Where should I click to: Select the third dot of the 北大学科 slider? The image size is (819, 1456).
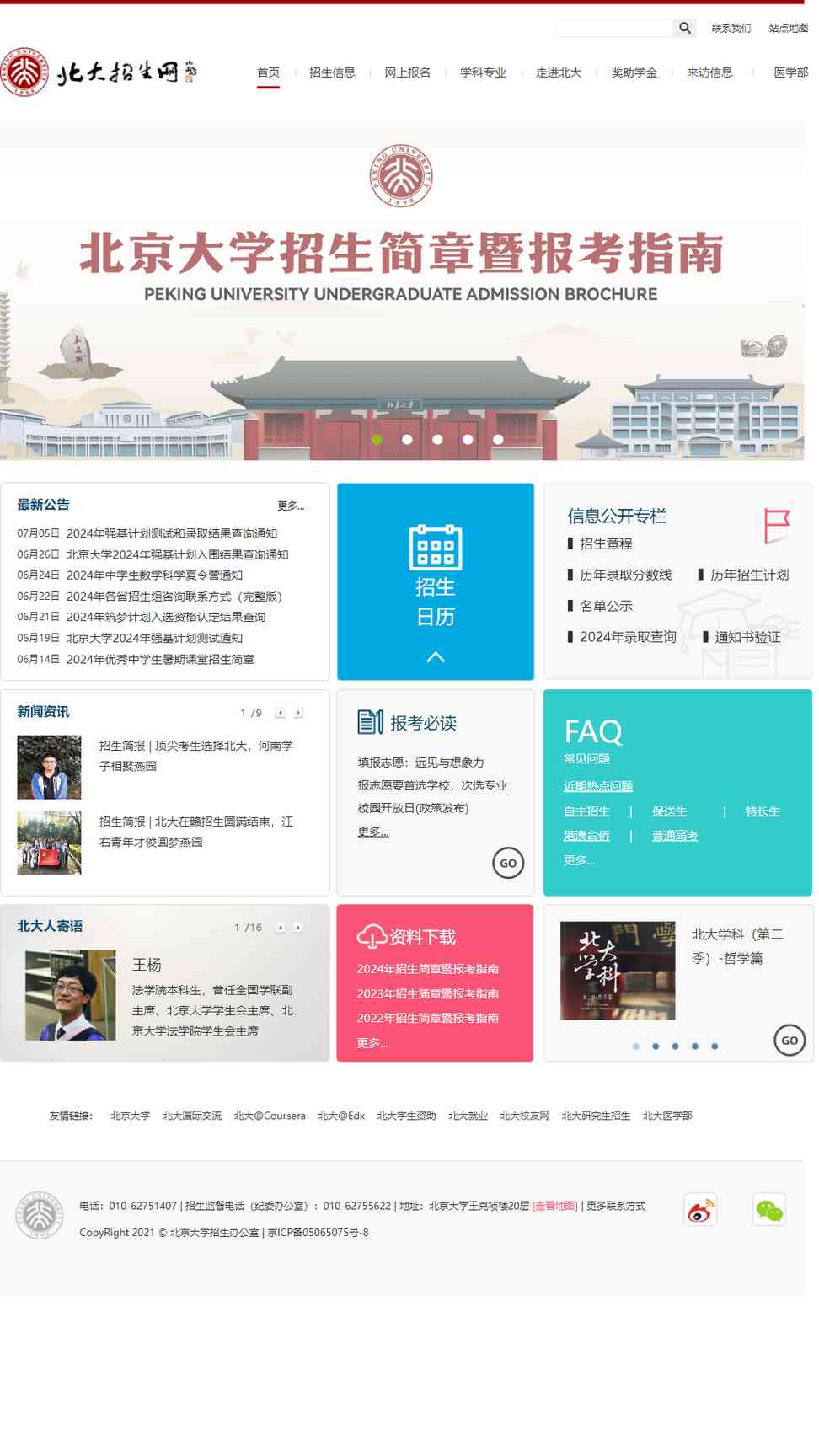[675, 1046]
